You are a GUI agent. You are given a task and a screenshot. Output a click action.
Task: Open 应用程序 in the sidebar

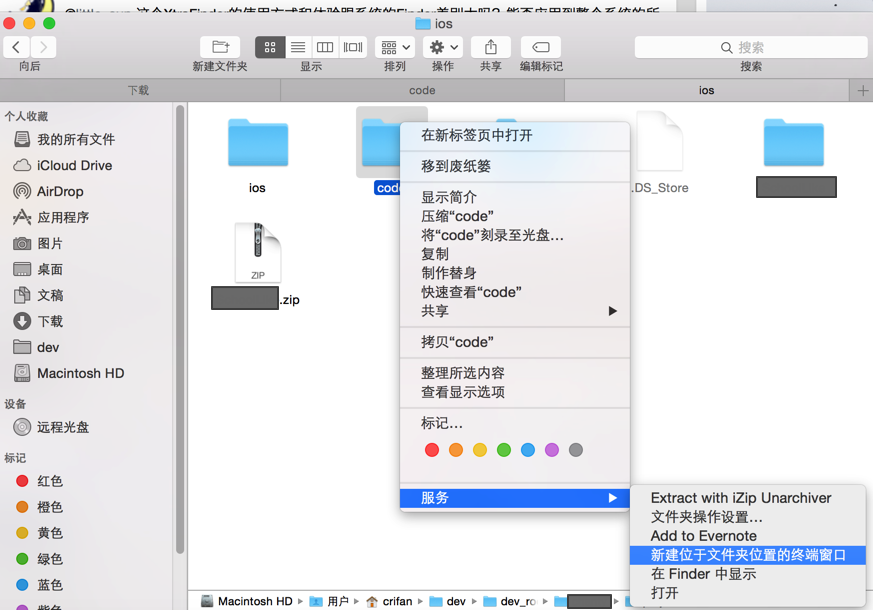coord(63,217)
